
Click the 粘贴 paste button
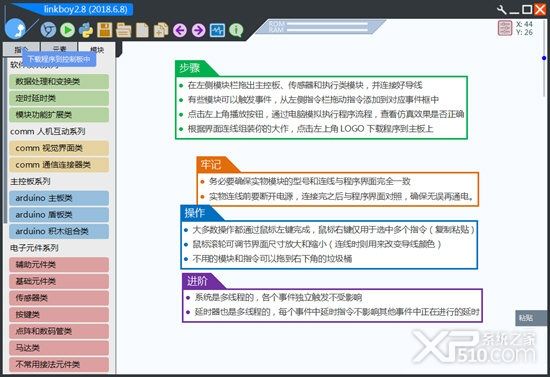point(531,318)
